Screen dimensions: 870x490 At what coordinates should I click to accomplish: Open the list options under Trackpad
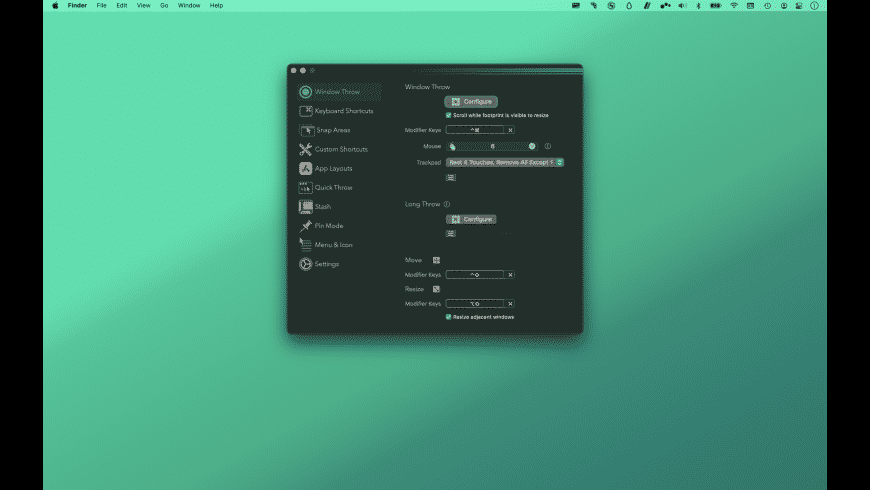(x=451, y=177)
